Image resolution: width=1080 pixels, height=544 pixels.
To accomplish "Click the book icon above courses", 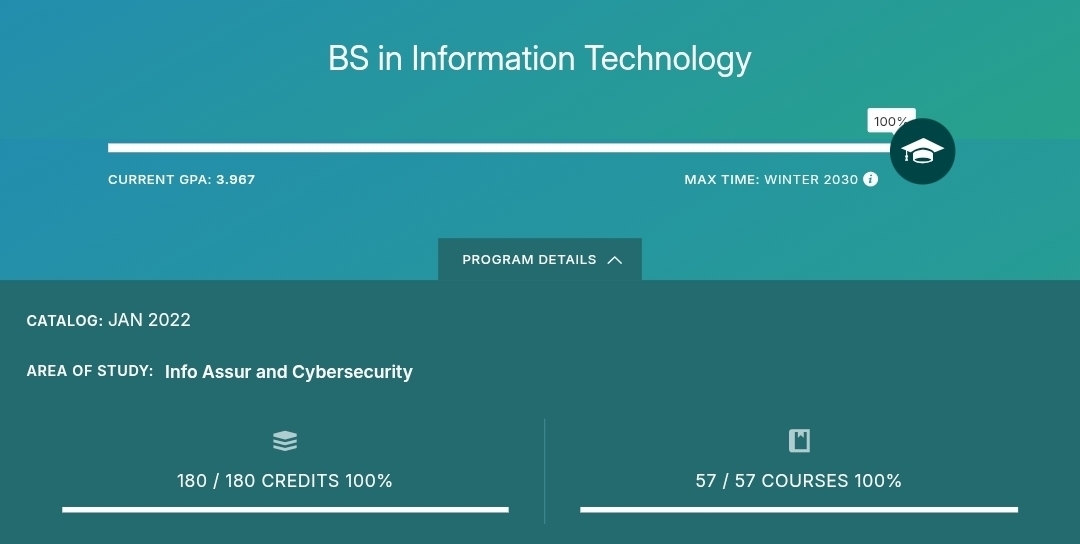I will [x=799, y=441].
